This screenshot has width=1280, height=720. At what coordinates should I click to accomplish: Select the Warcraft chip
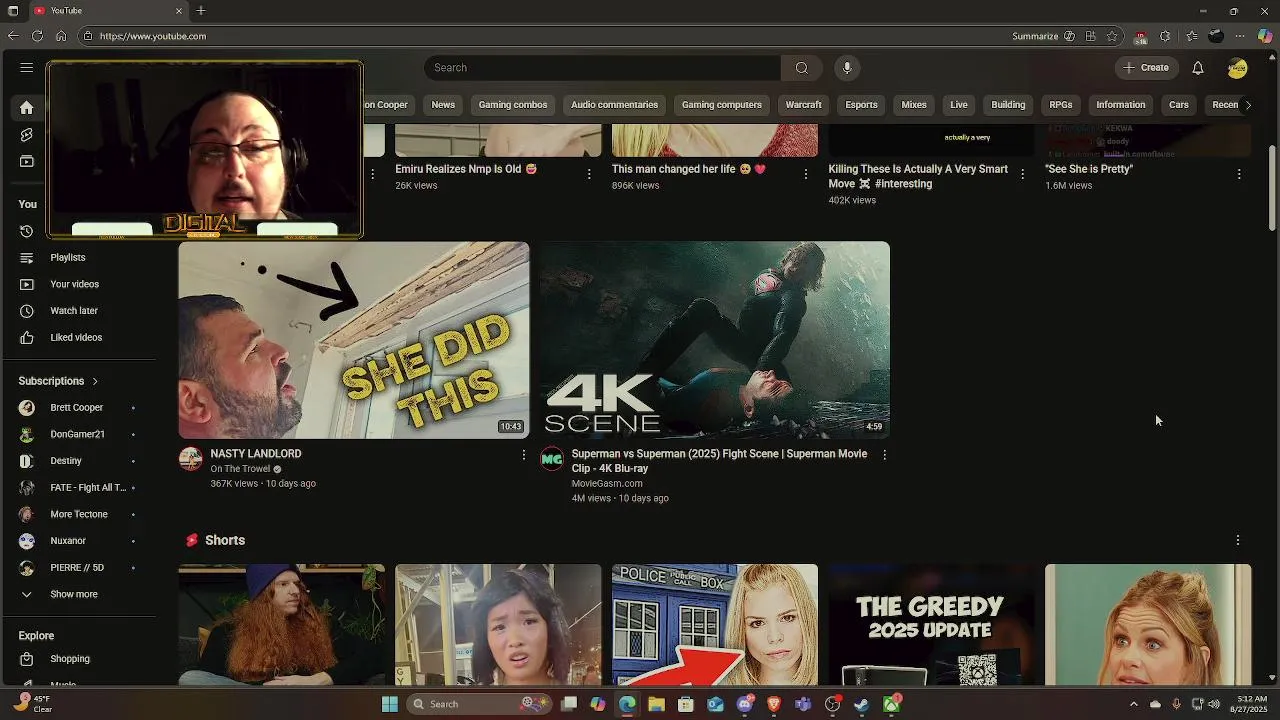coord(803,105)
